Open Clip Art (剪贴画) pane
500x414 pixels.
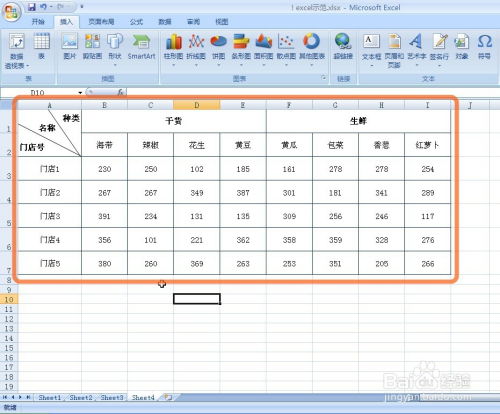92,47
